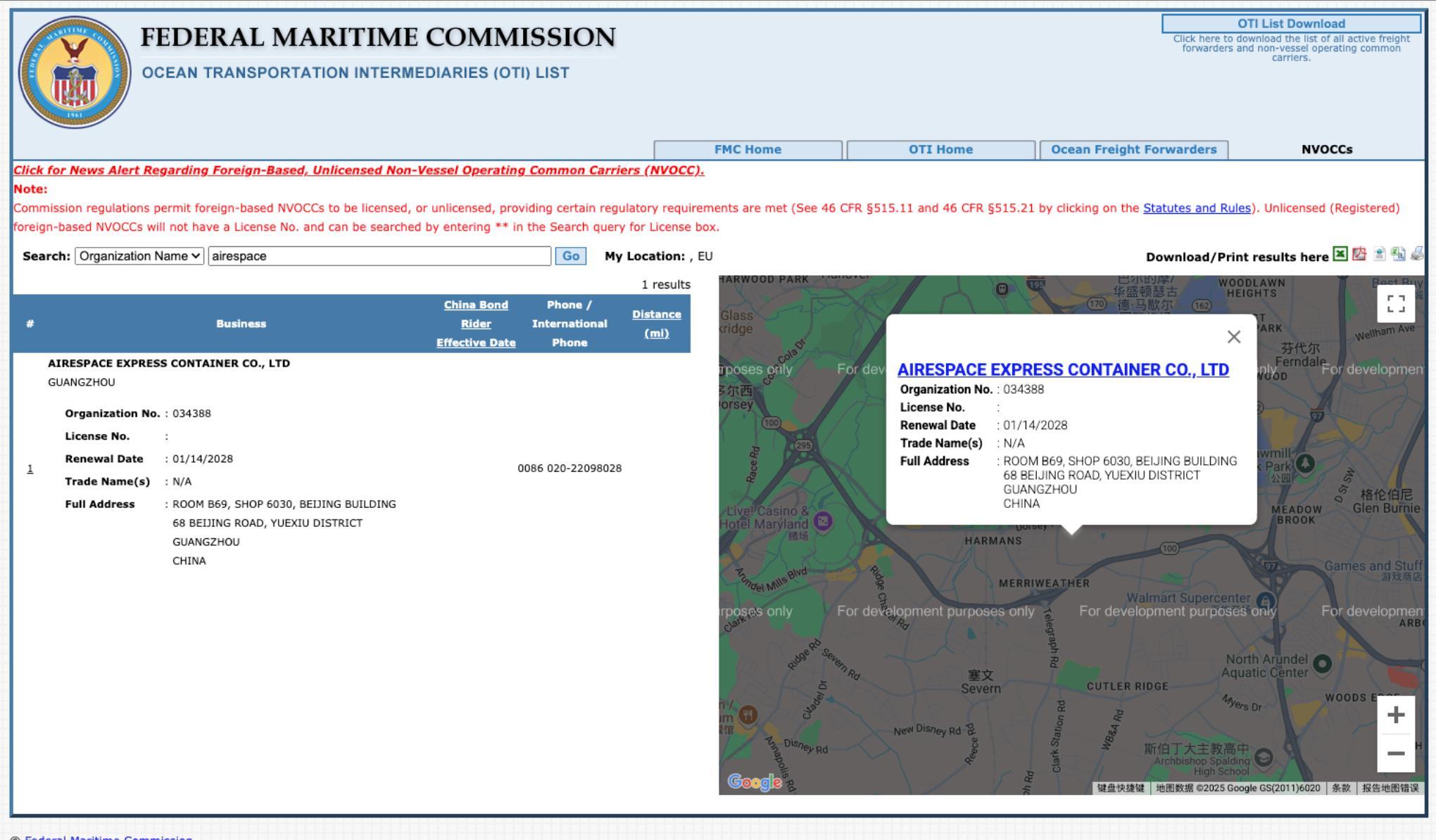Open the Search field type dropdown
Screen dimensions: 1436x840
[x=139, y=256]
